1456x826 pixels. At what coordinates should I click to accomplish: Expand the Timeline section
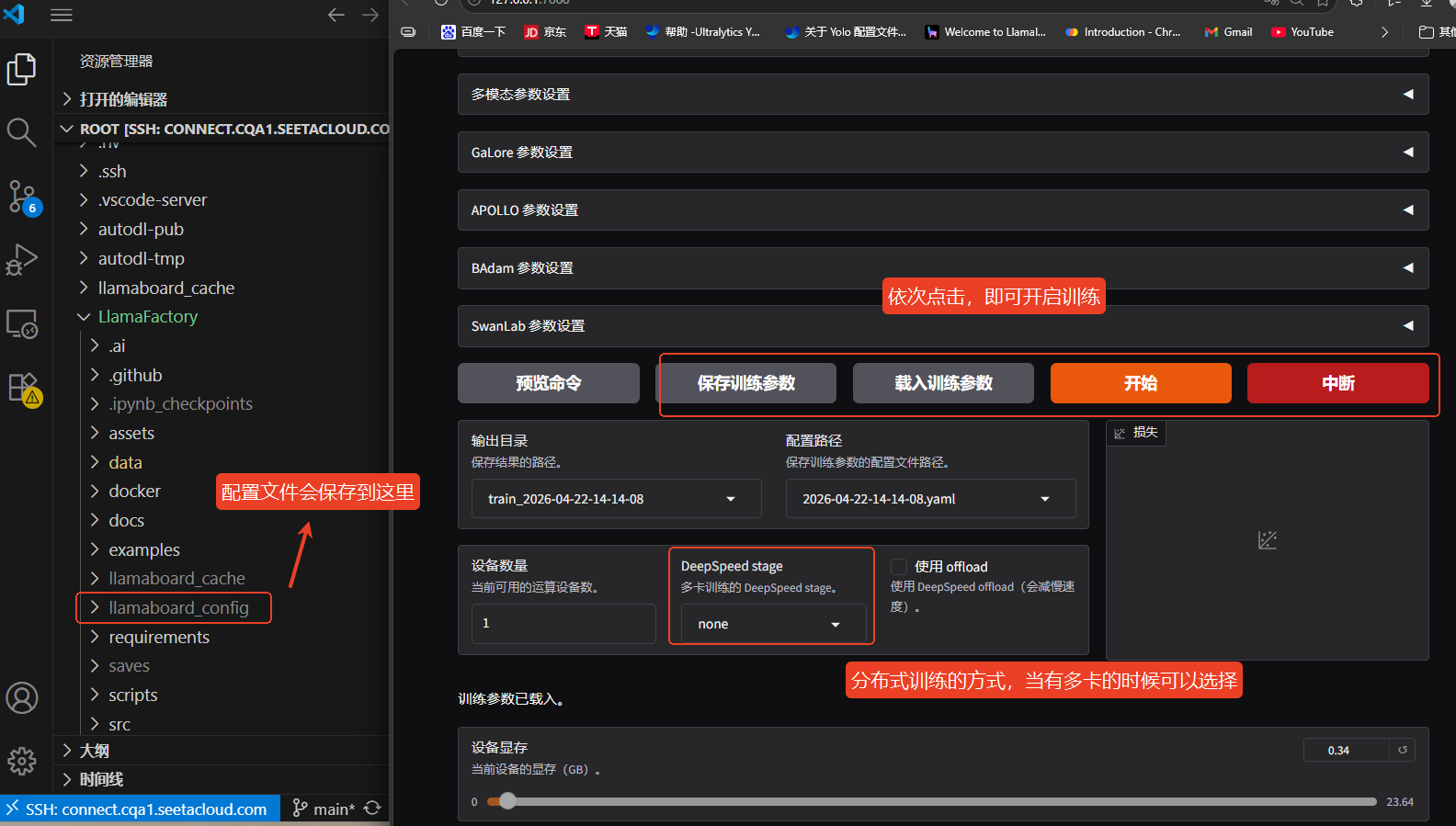tap(221, 779)
